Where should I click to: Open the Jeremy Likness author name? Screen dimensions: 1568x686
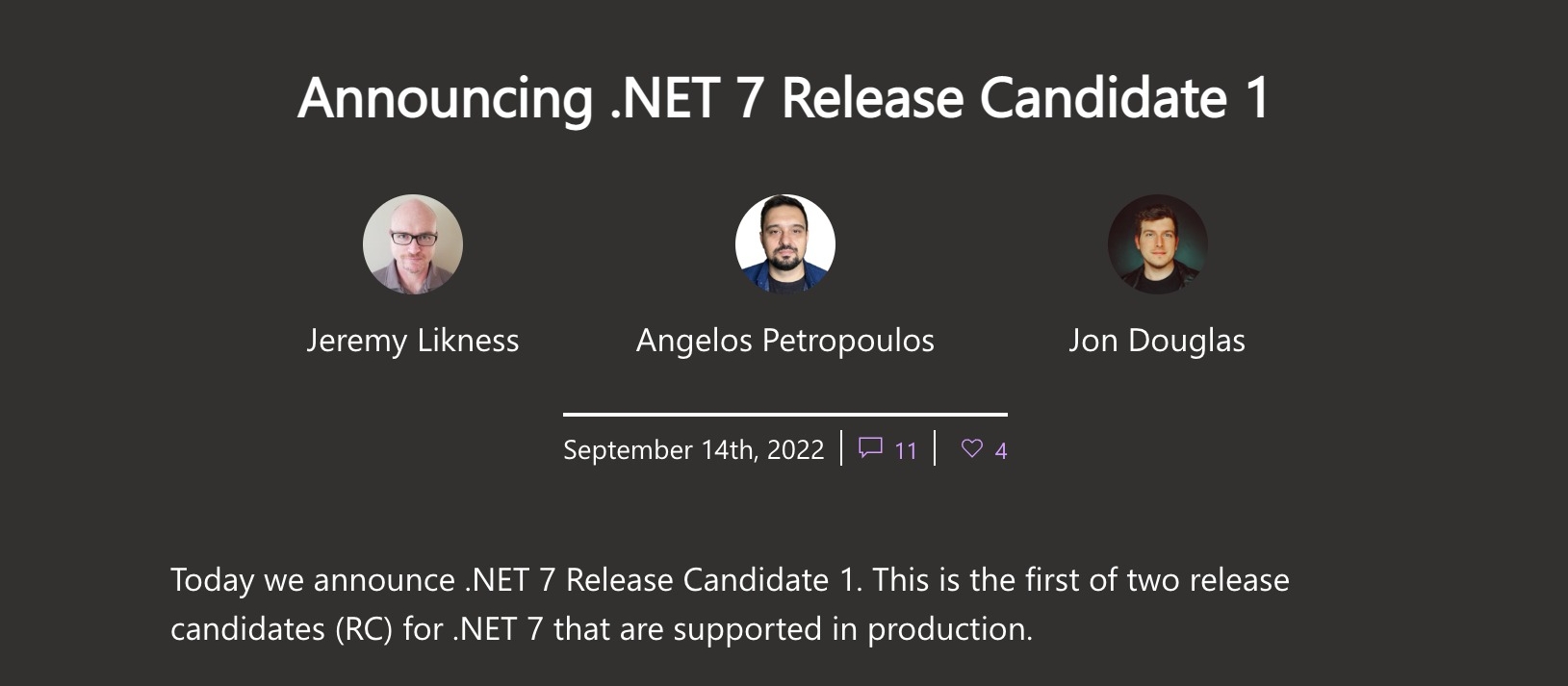[x=413, y=341]
